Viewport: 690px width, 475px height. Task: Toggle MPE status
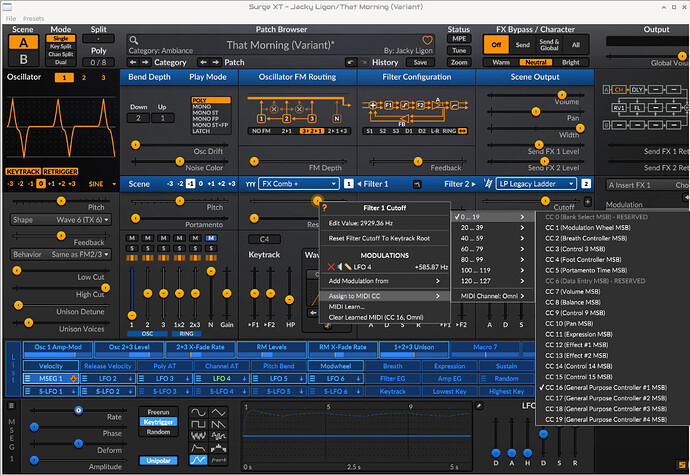point(459,39)
